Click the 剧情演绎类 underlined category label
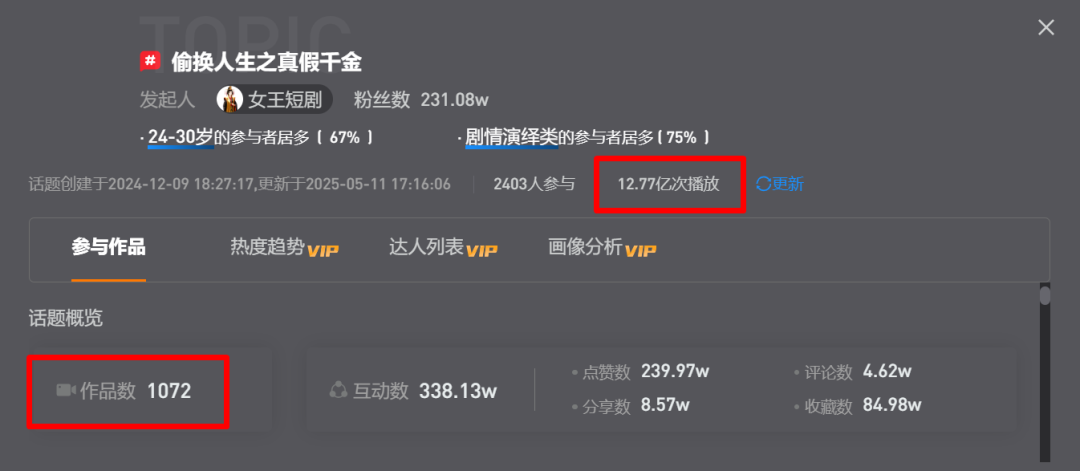 [511, 137]
